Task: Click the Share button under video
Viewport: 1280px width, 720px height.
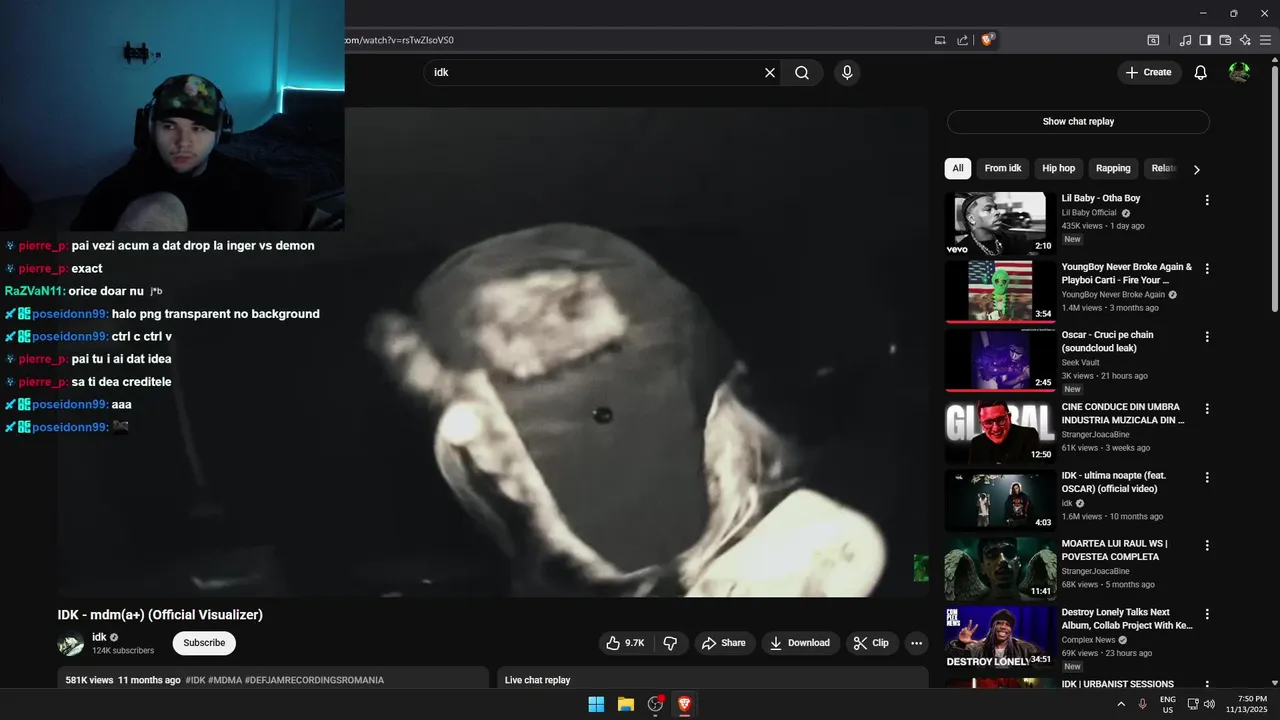Action: (724, 643)
